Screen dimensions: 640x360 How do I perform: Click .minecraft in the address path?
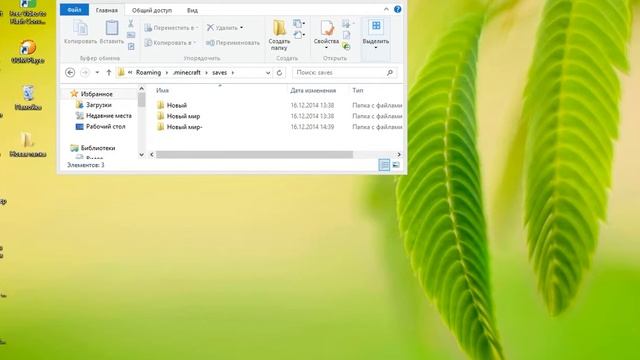tap(187, 73)
